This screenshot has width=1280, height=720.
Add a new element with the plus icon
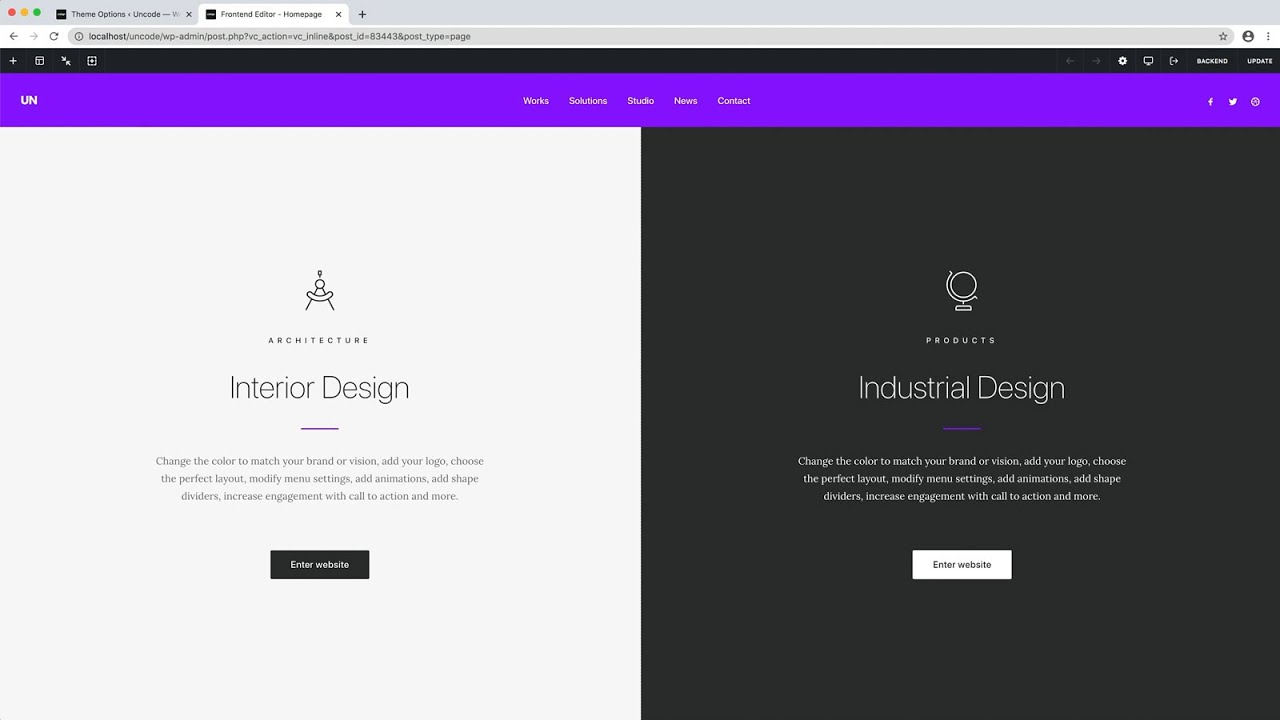13,61
